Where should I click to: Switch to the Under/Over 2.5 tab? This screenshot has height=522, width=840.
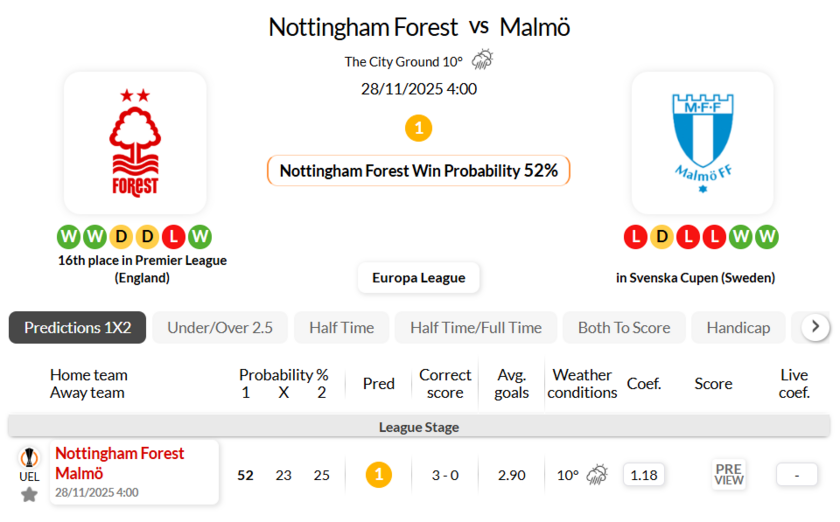point(220,327)
